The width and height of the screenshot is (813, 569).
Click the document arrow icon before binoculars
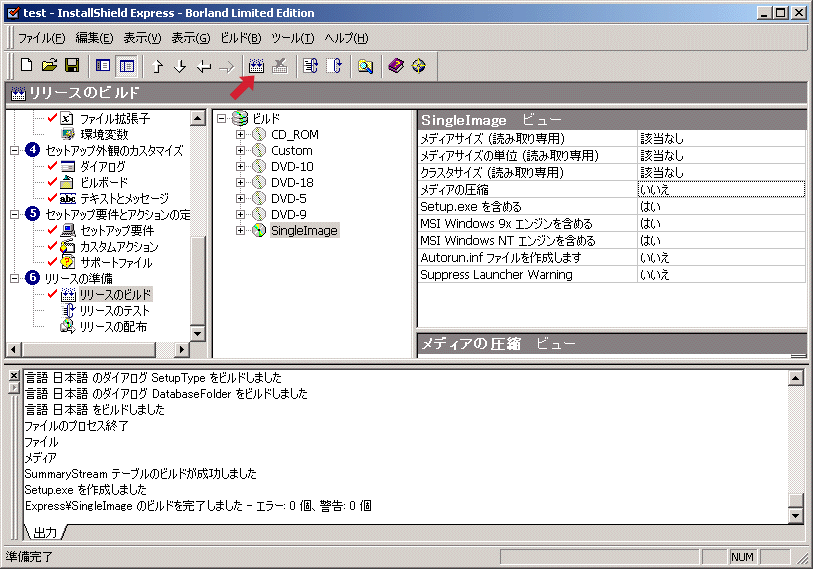(x=334, y=66)
